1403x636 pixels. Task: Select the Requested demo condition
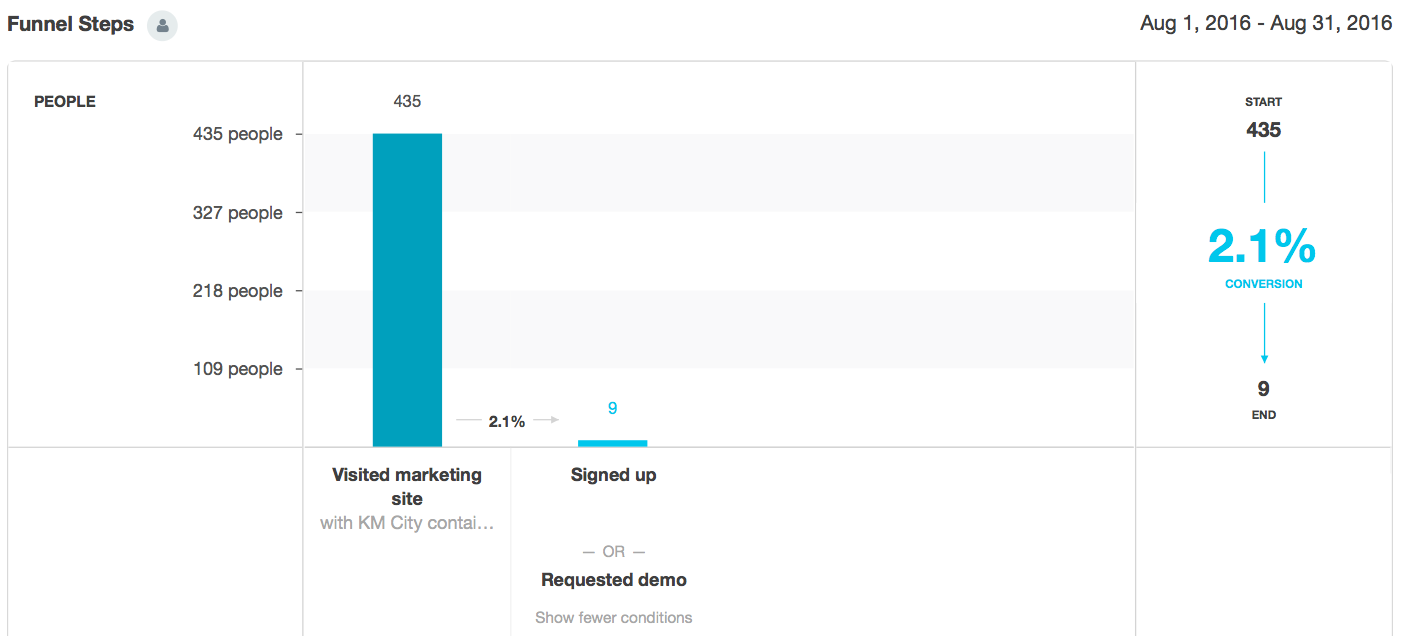614,580
